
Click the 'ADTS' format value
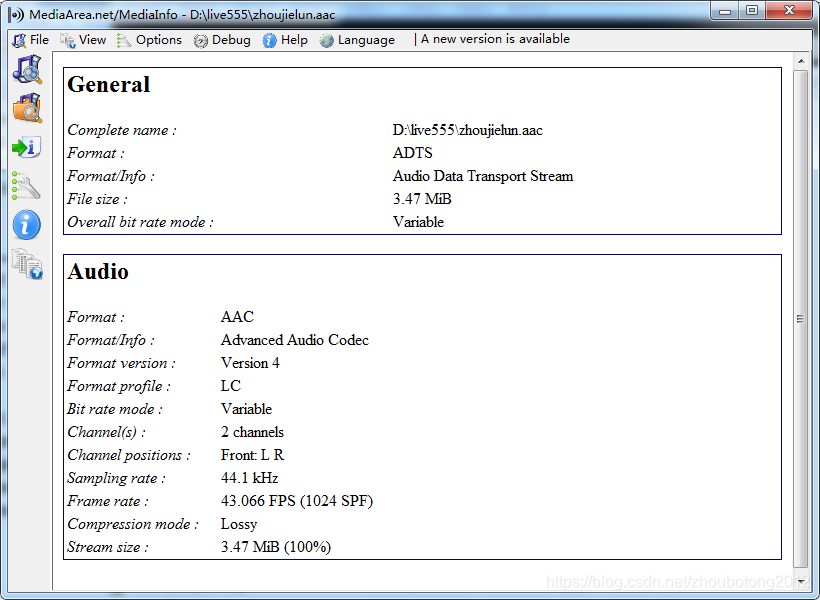(413, 153)
